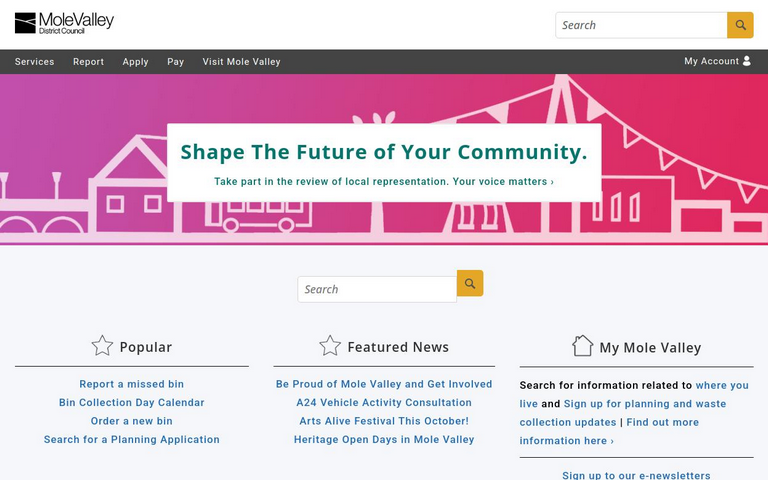Click the Featured News star icon
The image size is (768, 480).
pos(330,346)
